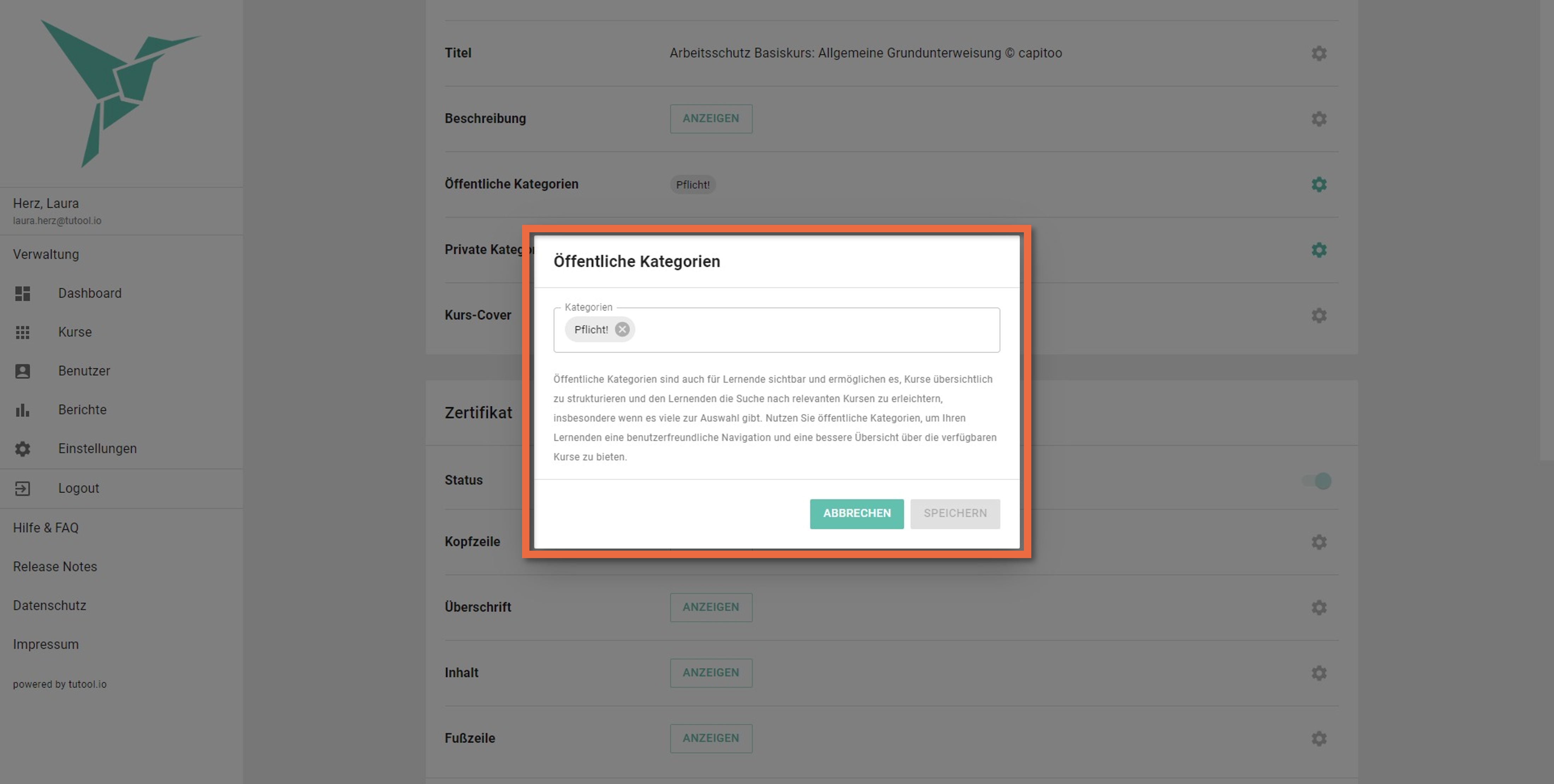Remove the Pflicht! chip in Kategorien field
This screenshot has width=1554, height=784.
coord(622,329)
